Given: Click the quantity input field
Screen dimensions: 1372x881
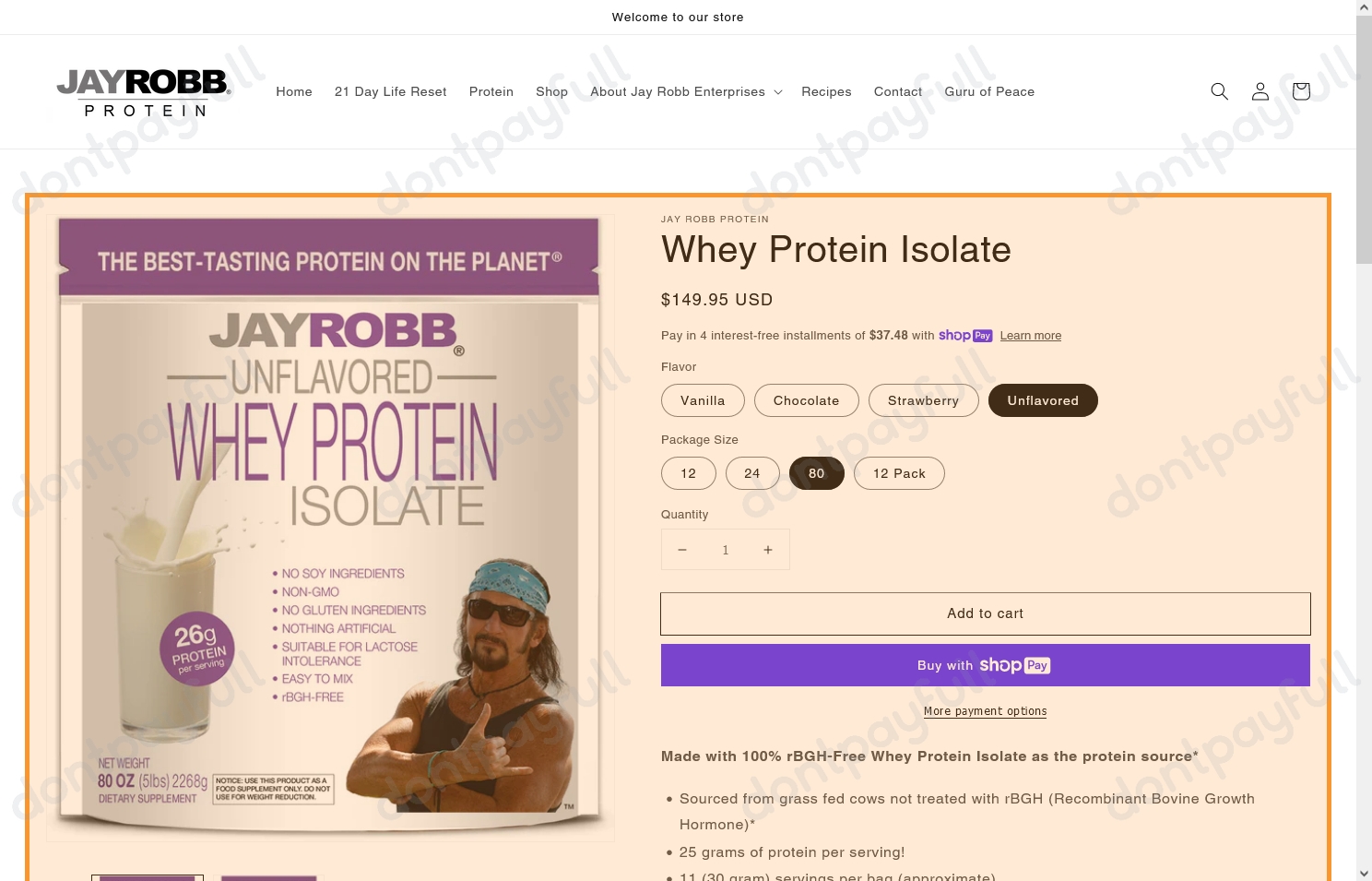Looking at the screenshot, I should (x=725, y=549).
